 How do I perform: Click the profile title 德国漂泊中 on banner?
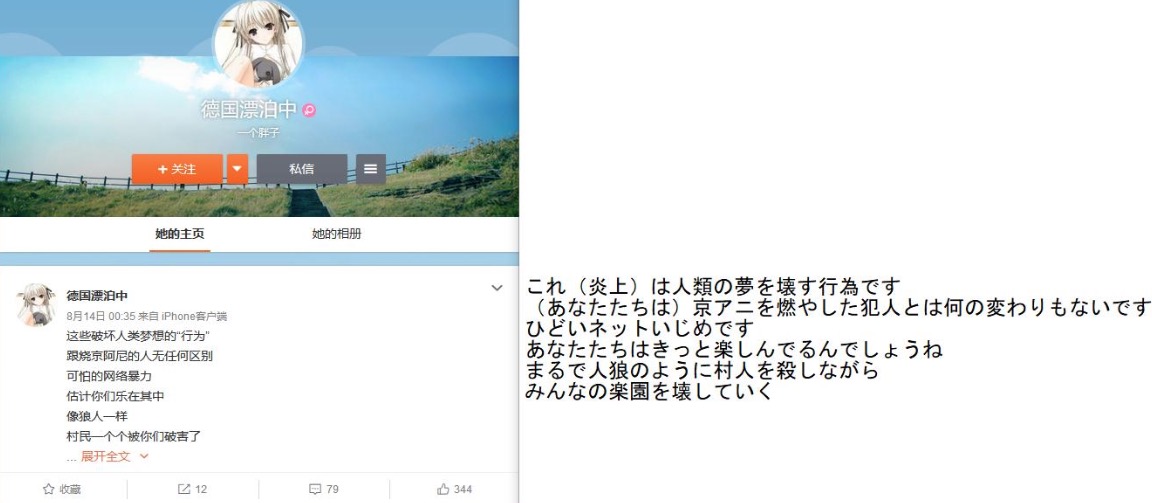[249, 110]
